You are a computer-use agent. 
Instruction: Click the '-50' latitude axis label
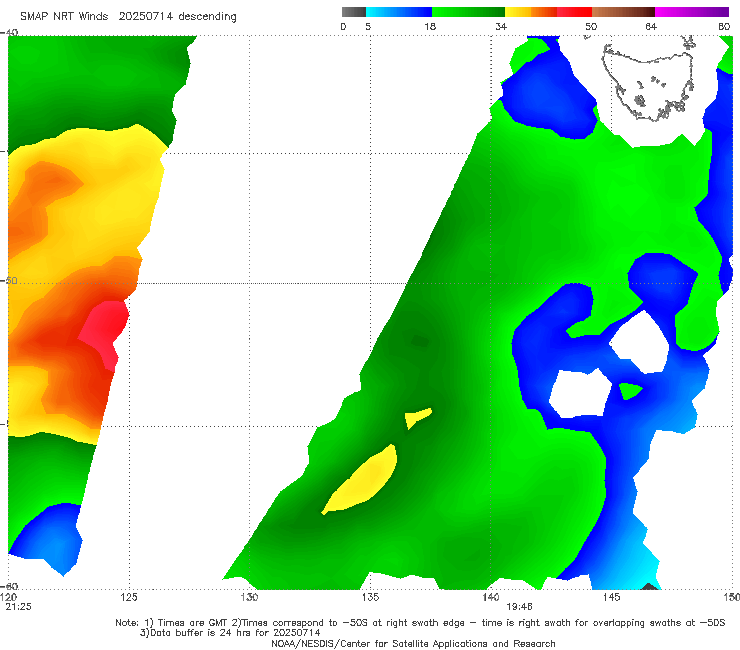[x=9, y=280]
